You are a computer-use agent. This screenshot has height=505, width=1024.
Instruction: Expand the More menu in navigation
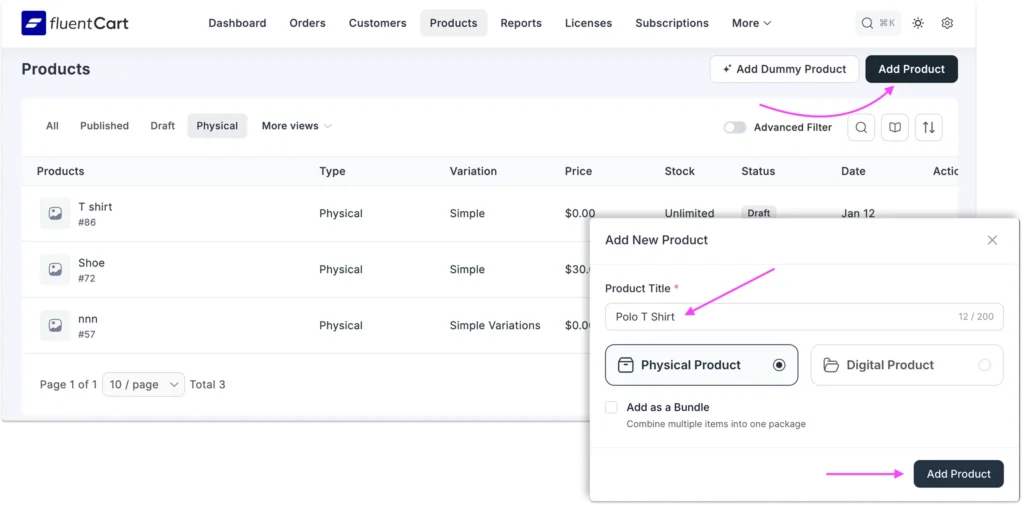click(x=751, y=23)
